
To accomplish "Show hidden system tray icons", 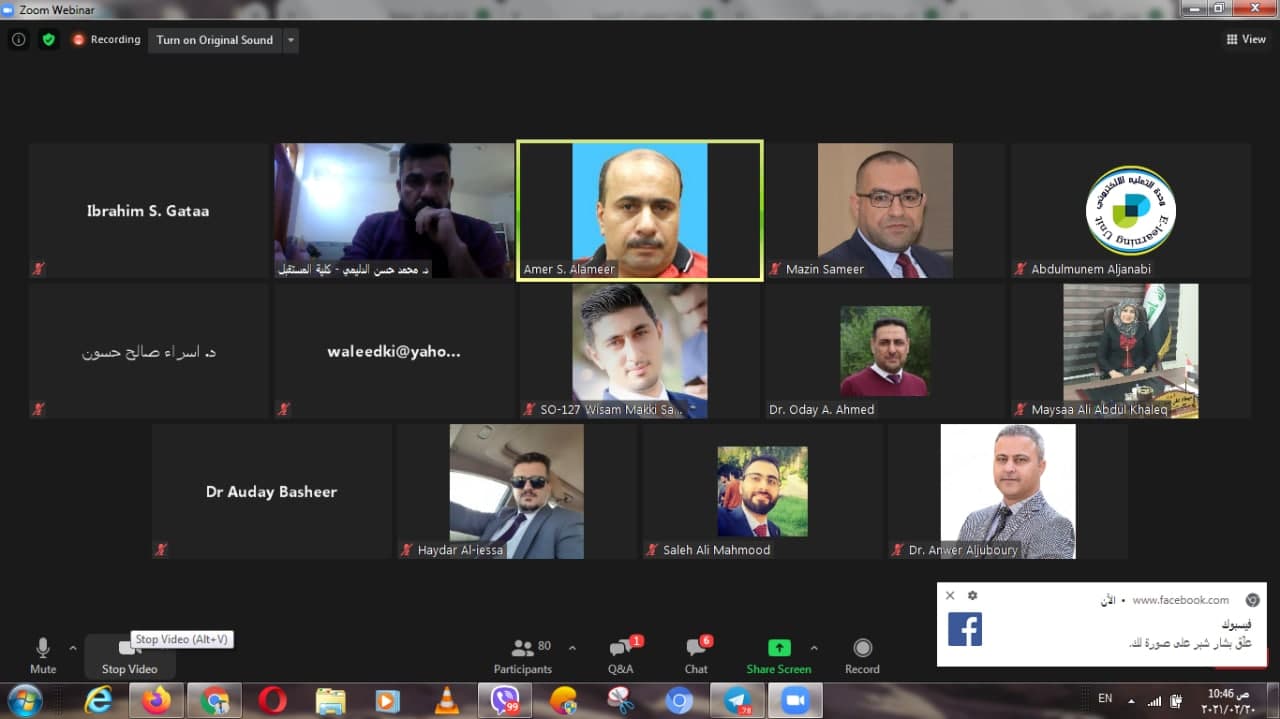I will click(x=1131, y=699).
